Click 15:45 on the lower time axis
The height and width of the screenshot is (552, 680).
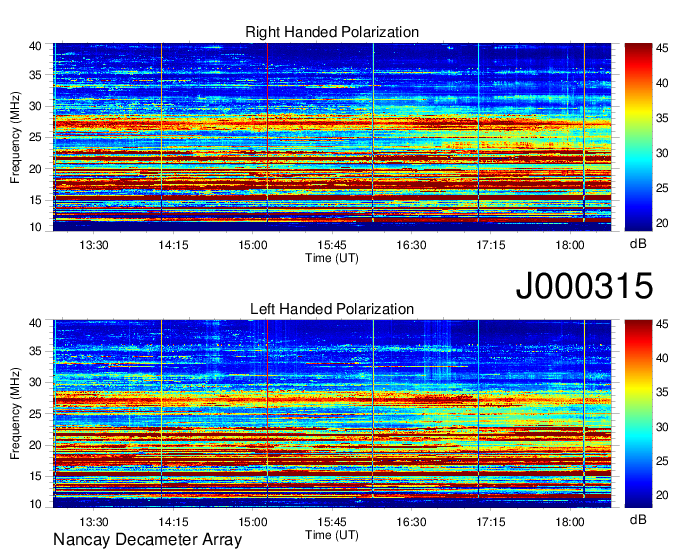[x=332, y=522]
